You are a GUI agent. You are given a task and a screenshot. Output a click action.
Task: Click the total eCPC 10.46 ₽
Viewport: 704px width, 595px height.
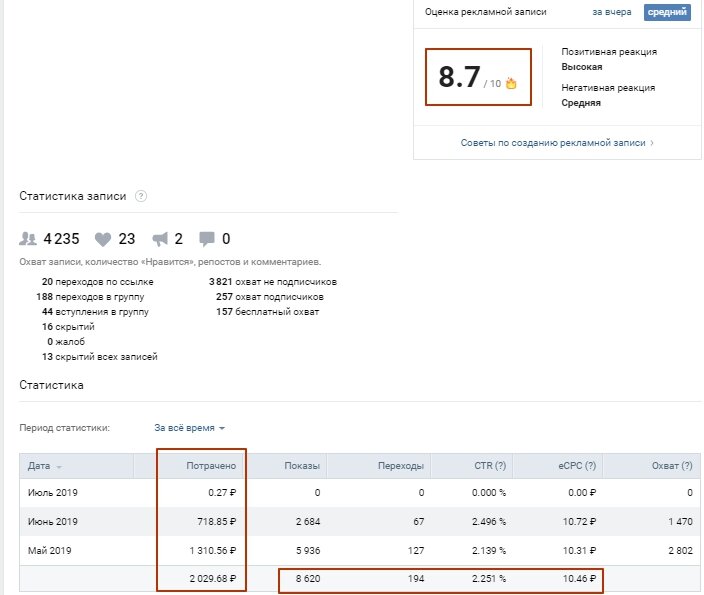point(580,579)
